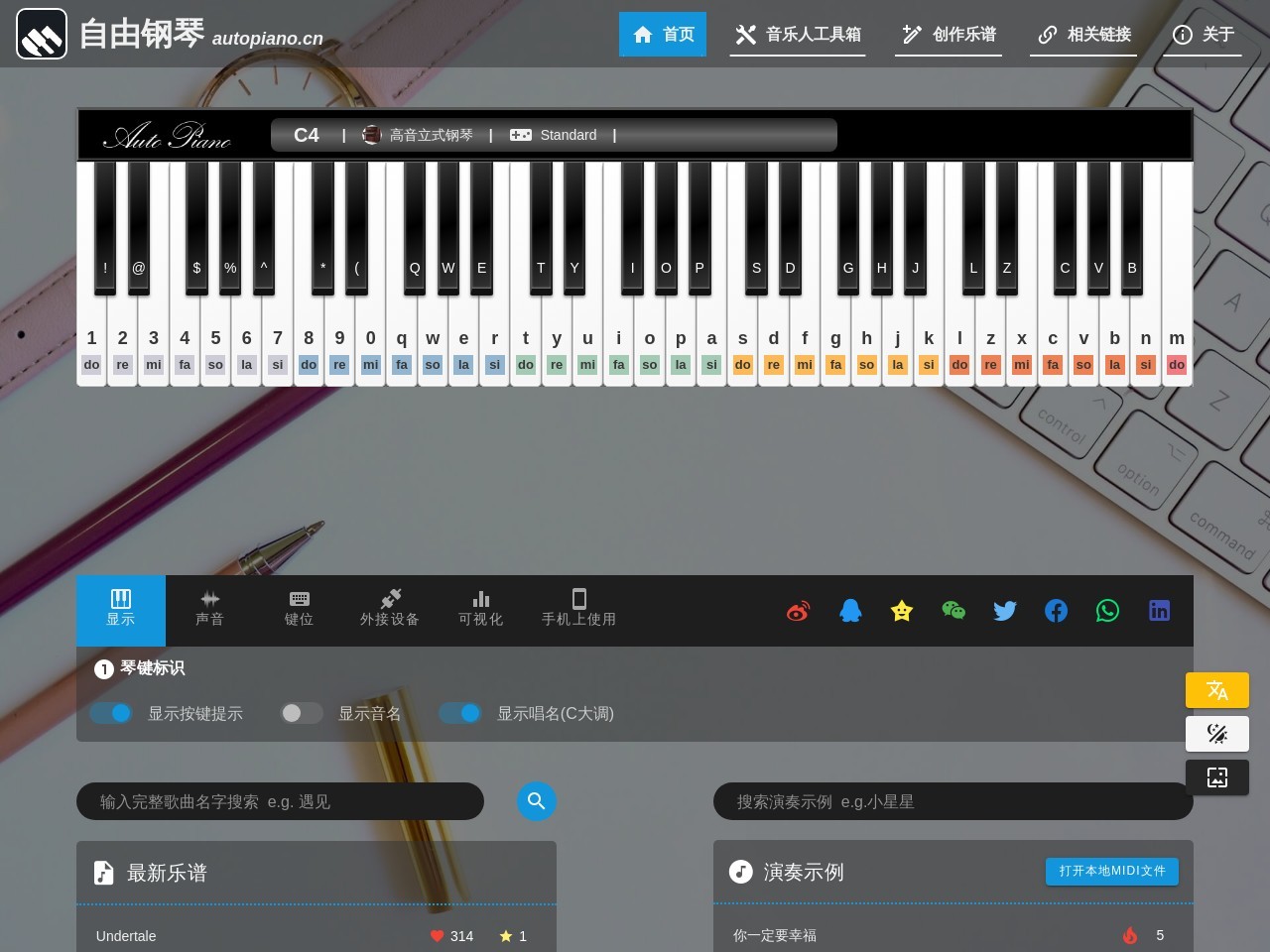Image resolution: width=1270 pixels, height=952 pixels.
Task: Click the Facebook share icon
Action: (1057, 611)
